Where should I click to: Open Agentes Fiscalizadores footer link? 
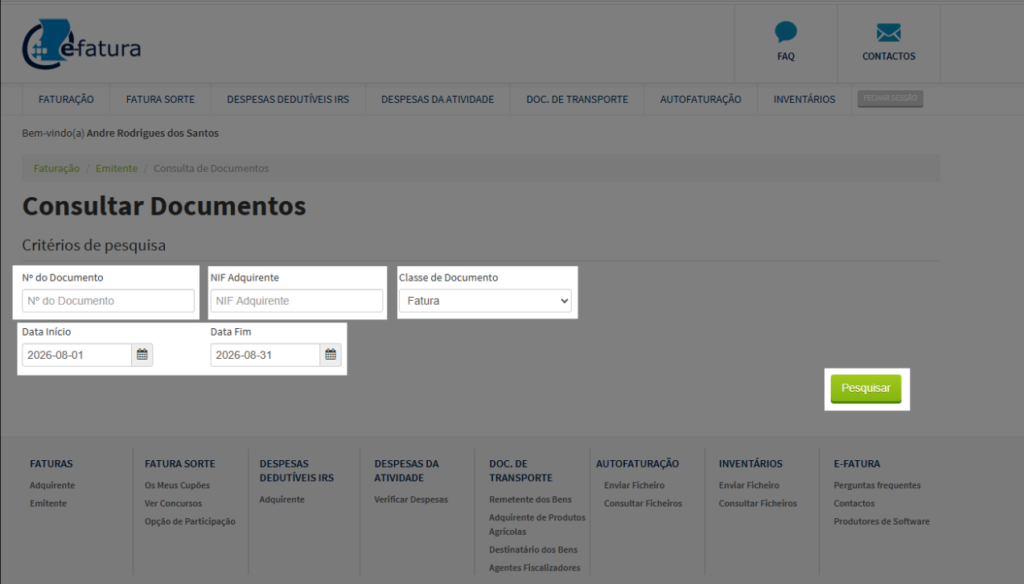(534, 568)
